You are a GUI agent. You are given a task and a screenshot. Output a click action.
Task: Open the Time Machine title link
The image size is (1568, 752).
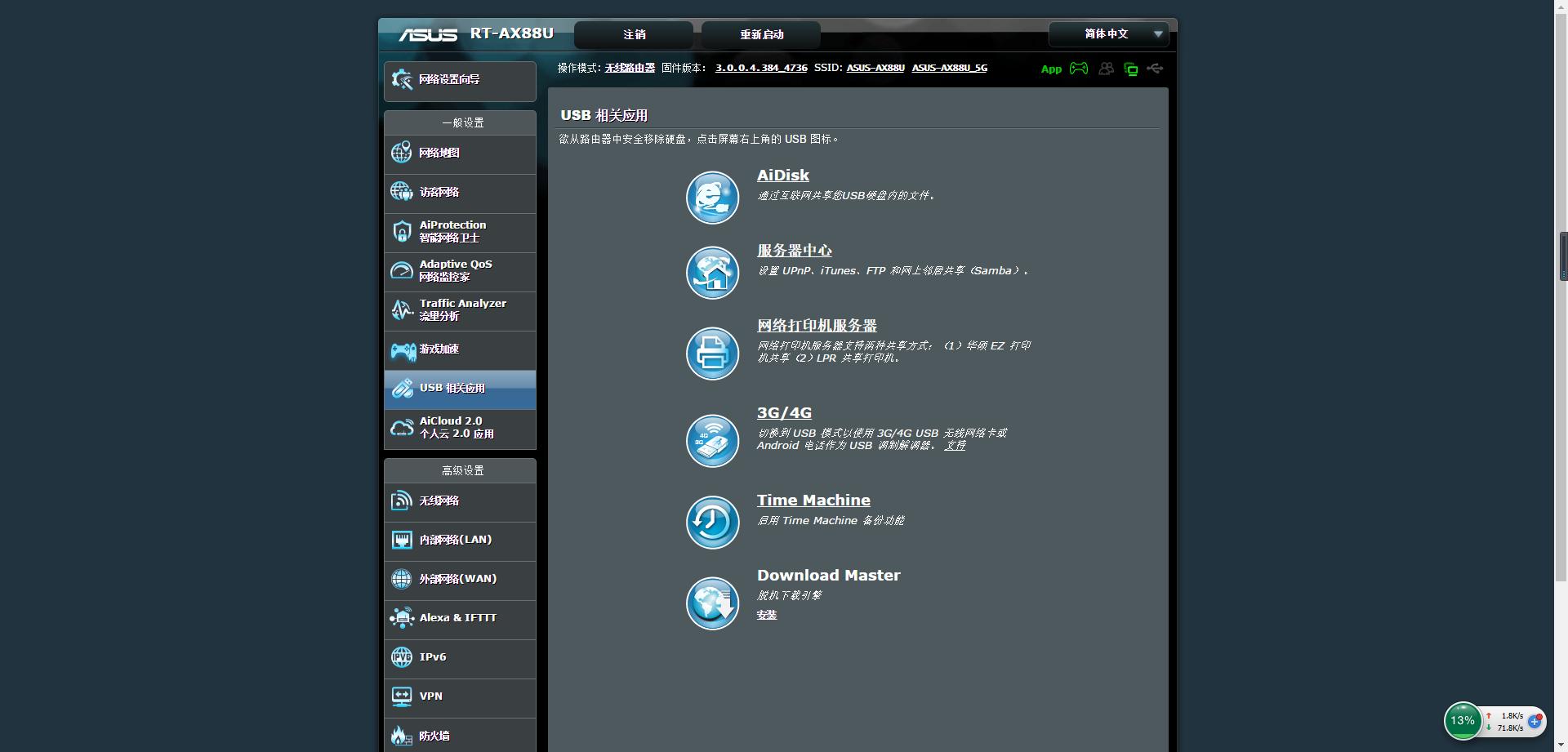[x=813, y=501]
